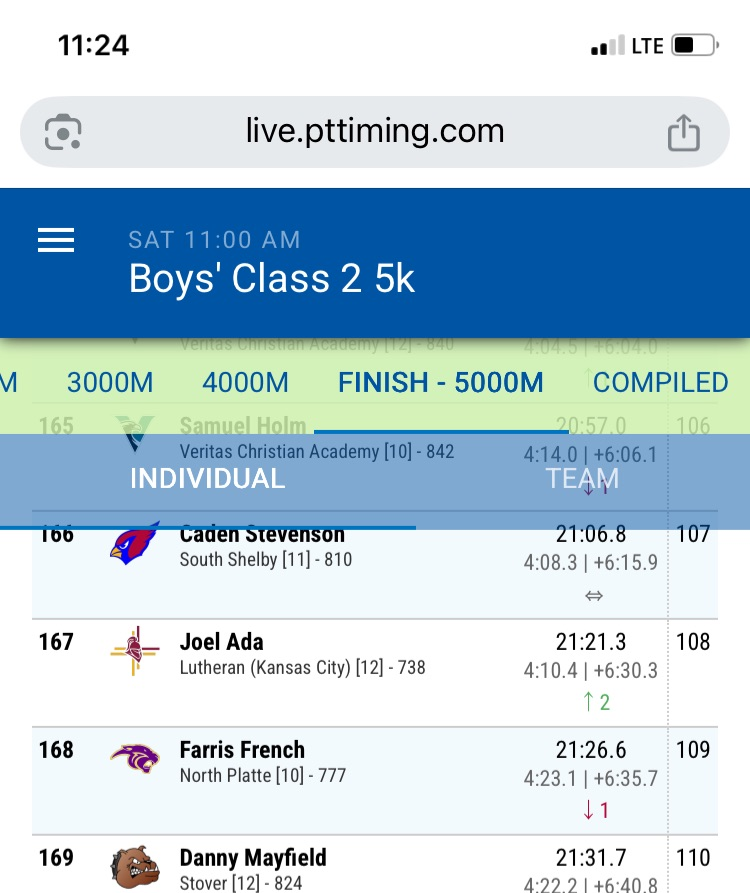
Task: Select the FINISH - 5000M tab
Action: click(441, 382)
